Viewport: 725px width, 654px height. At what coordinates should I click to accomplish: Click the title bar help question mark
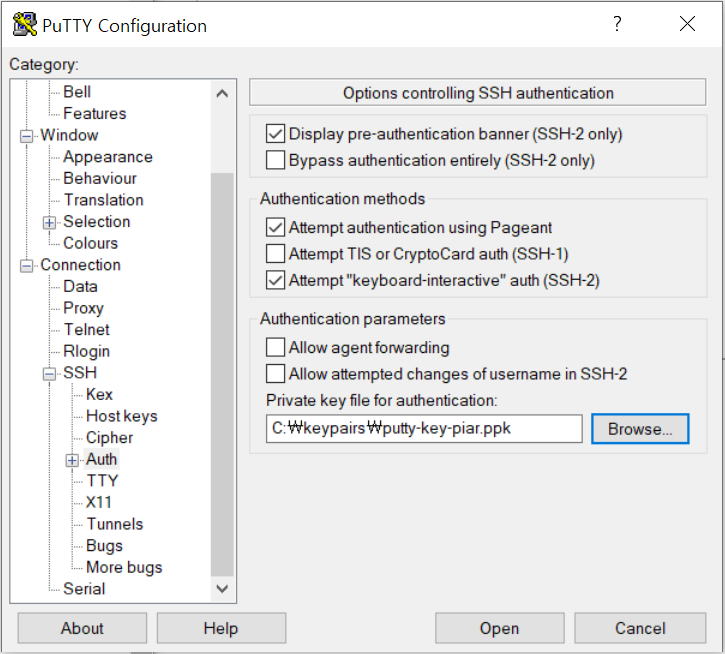(x=617, y=24)
